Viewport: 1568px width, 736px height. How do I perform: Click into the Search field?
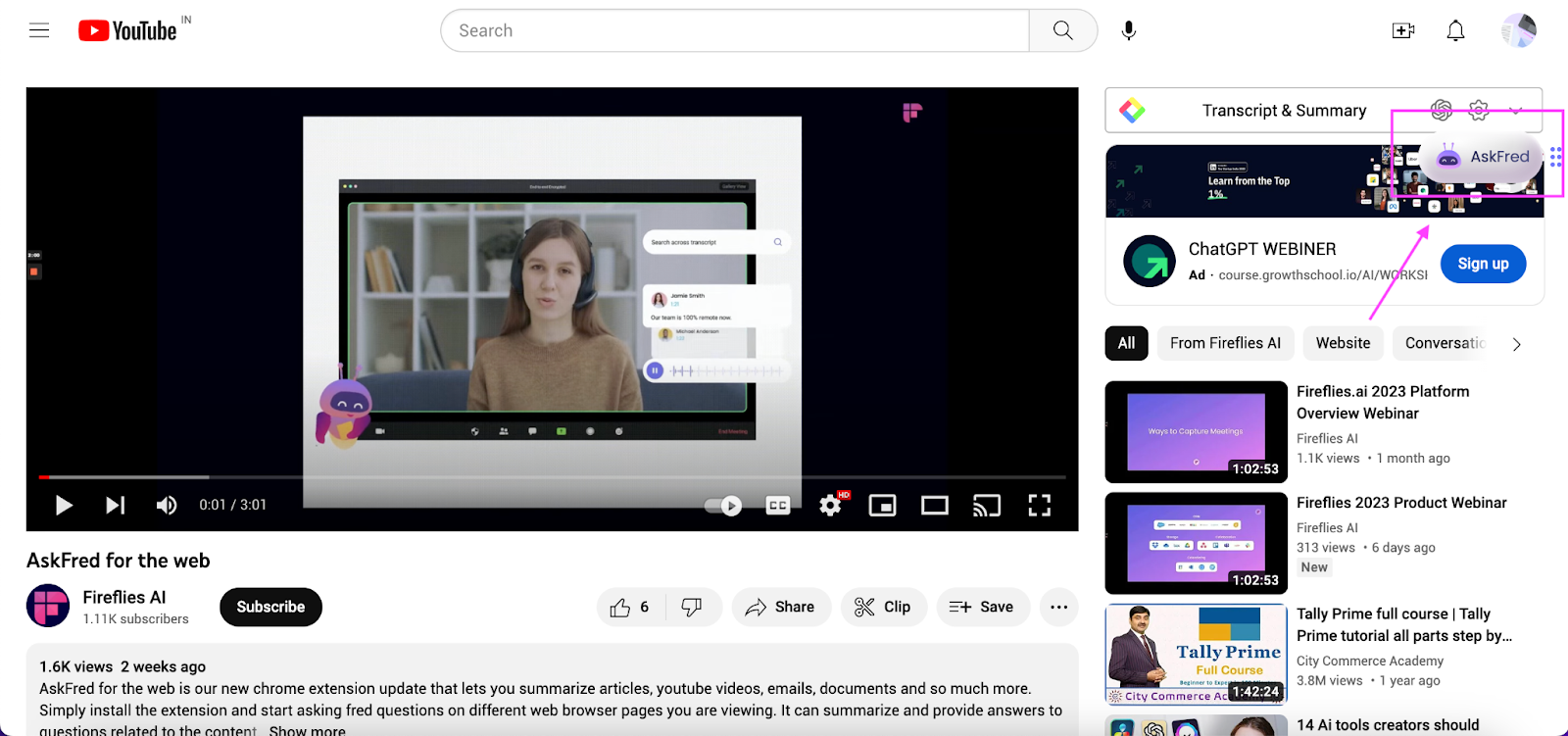pyautogui.click(x=735, y=30)
